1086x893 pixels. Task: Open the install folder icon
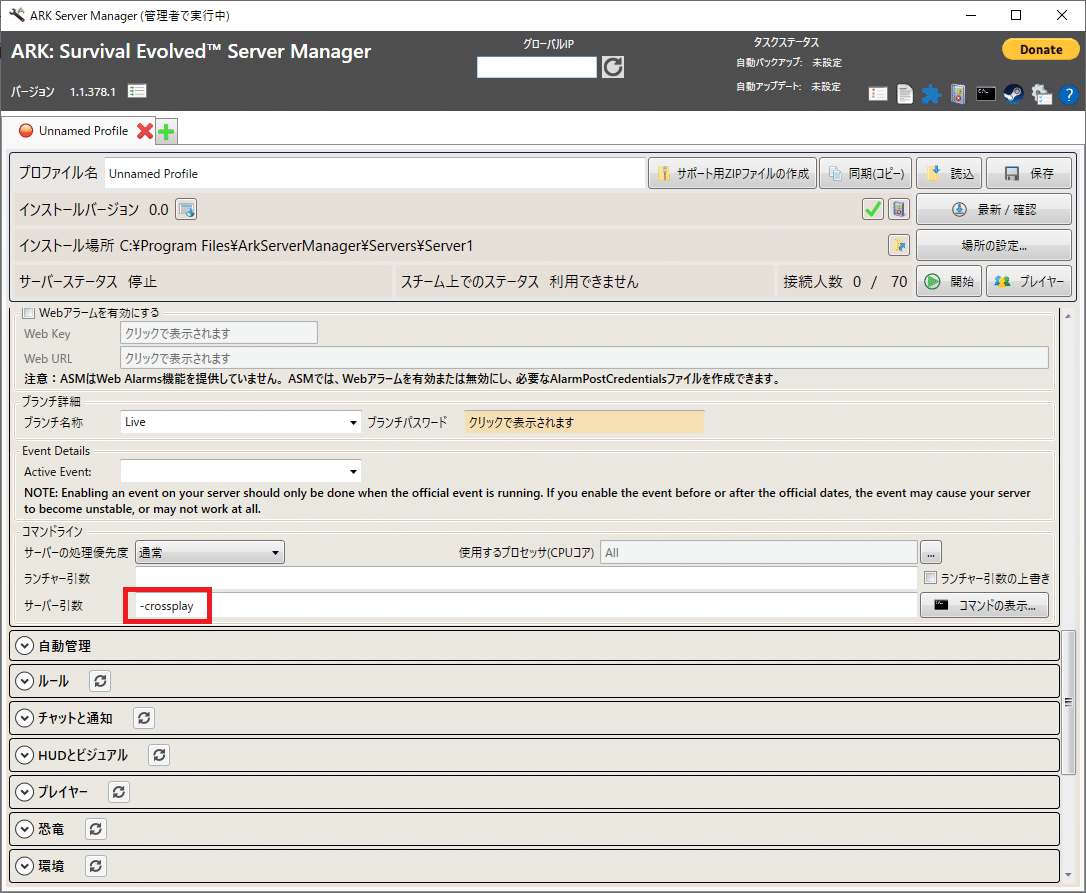click(x=899, y=245)
